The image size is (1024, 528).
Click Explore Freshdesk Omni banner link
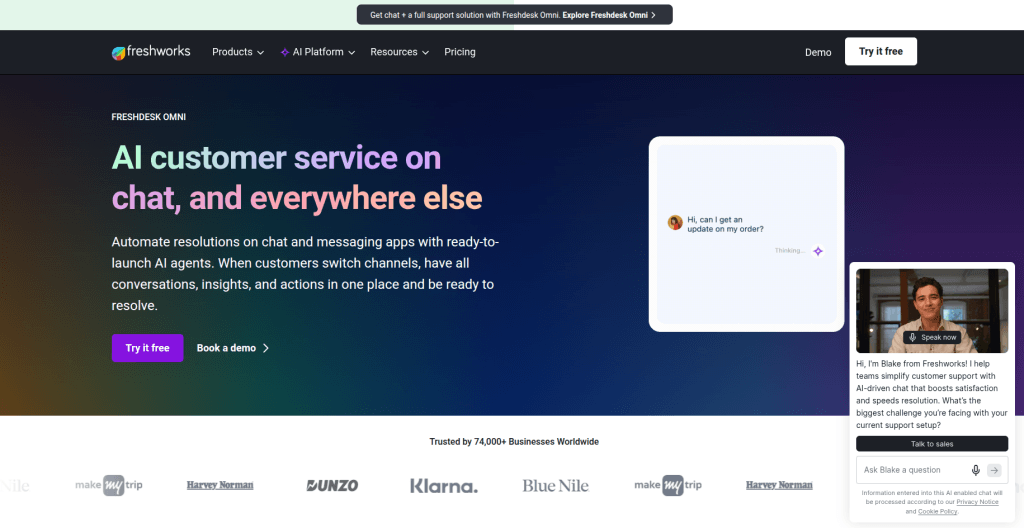pos(609,14)
